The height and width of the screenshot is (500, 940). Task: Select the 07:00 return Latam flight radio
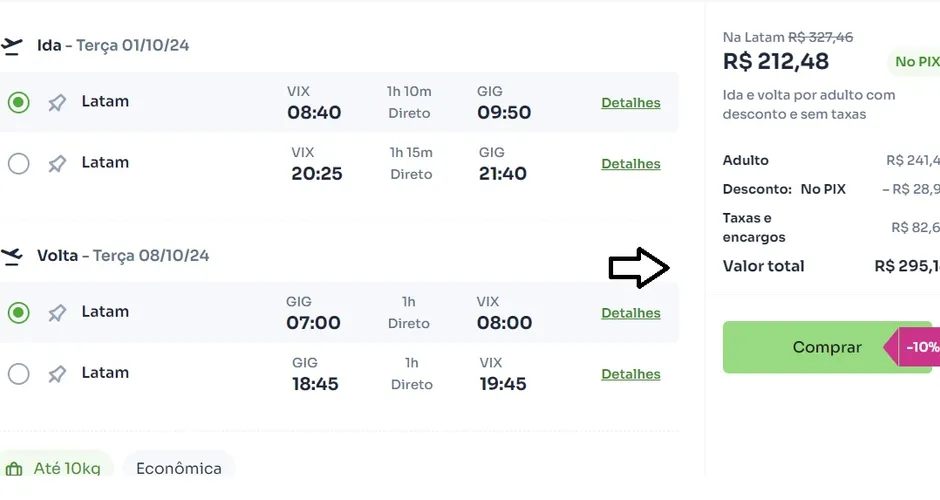pyautogui.click(x=19, y=313)
